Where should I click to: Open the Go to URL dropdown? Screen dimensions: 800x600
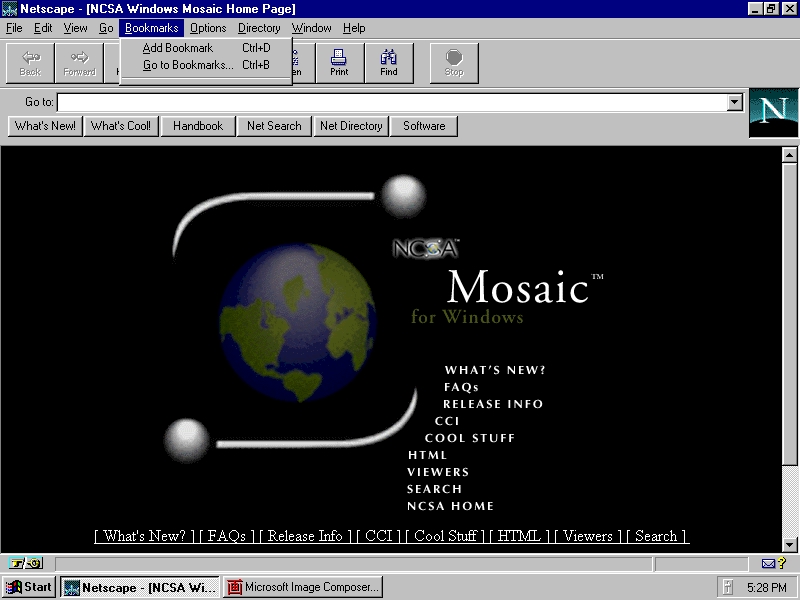coord(735,102)
